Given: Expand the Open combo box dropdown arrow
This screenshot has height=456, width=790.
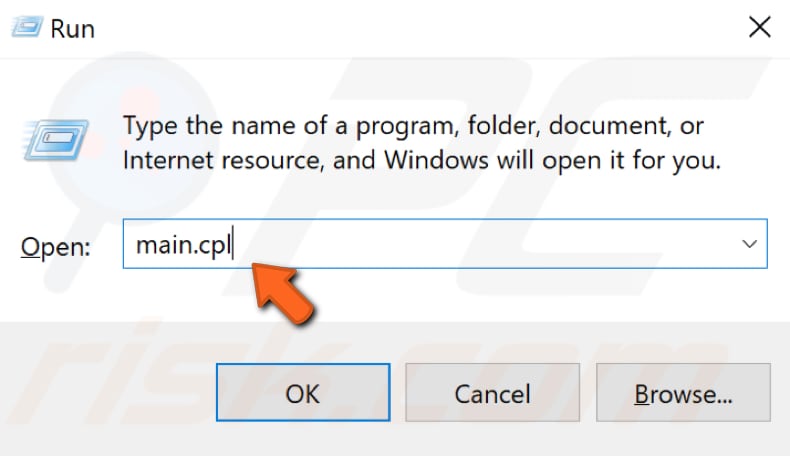Looking at the screenshot, I should tap(749, 244).
